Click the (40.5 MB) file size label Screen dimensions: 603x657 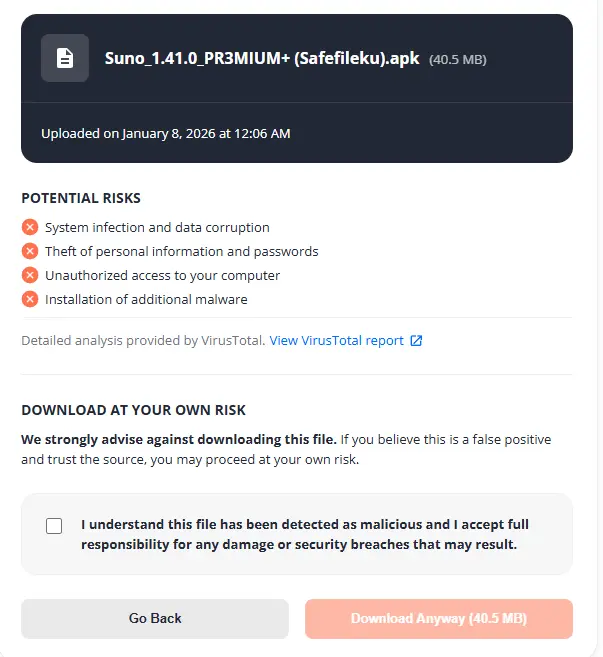pos(458,59)
